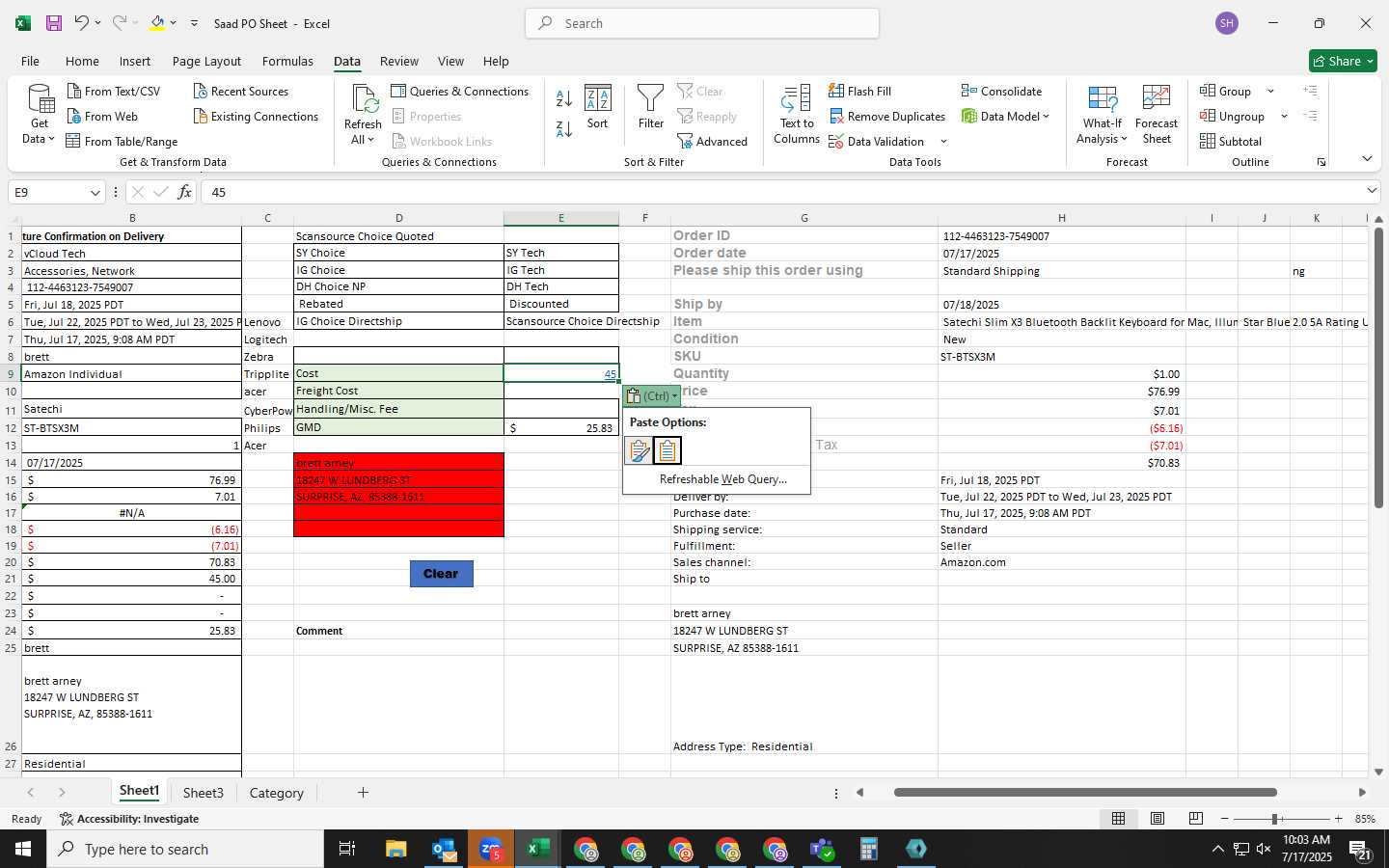The height and width of the screenshot is (868, 1389).
Task: Open the Get Data button
Action: [40, 114]
